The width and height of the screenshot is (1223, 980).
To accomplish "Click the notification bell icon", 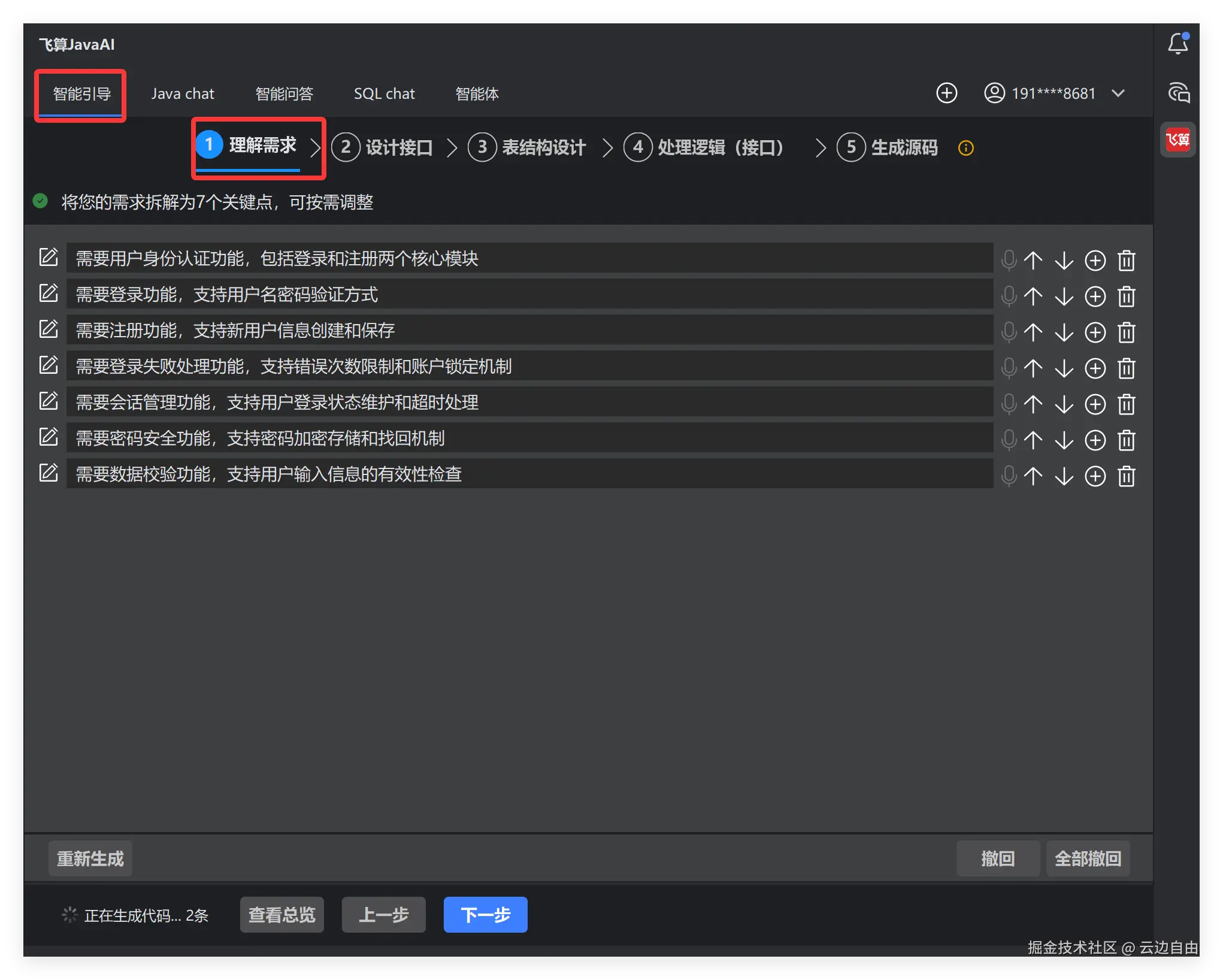I will pyautogui.click(x=1178, y=44).
